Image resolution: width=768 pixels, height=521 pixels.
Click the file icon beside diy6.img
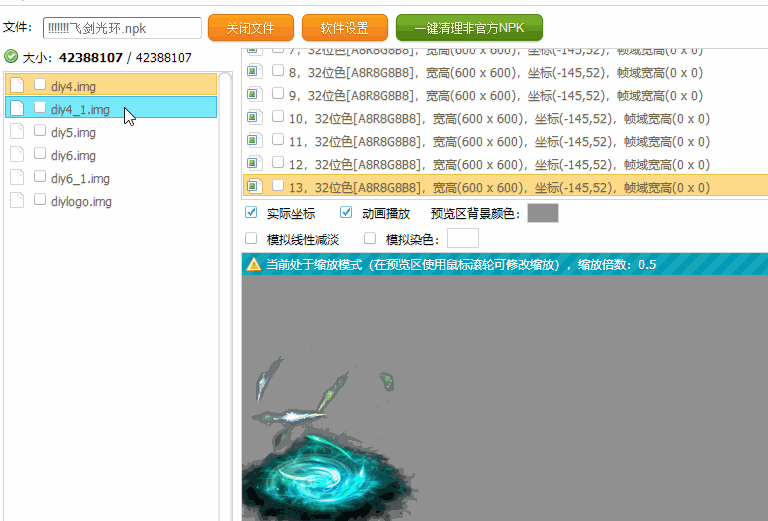pos(16,155)
